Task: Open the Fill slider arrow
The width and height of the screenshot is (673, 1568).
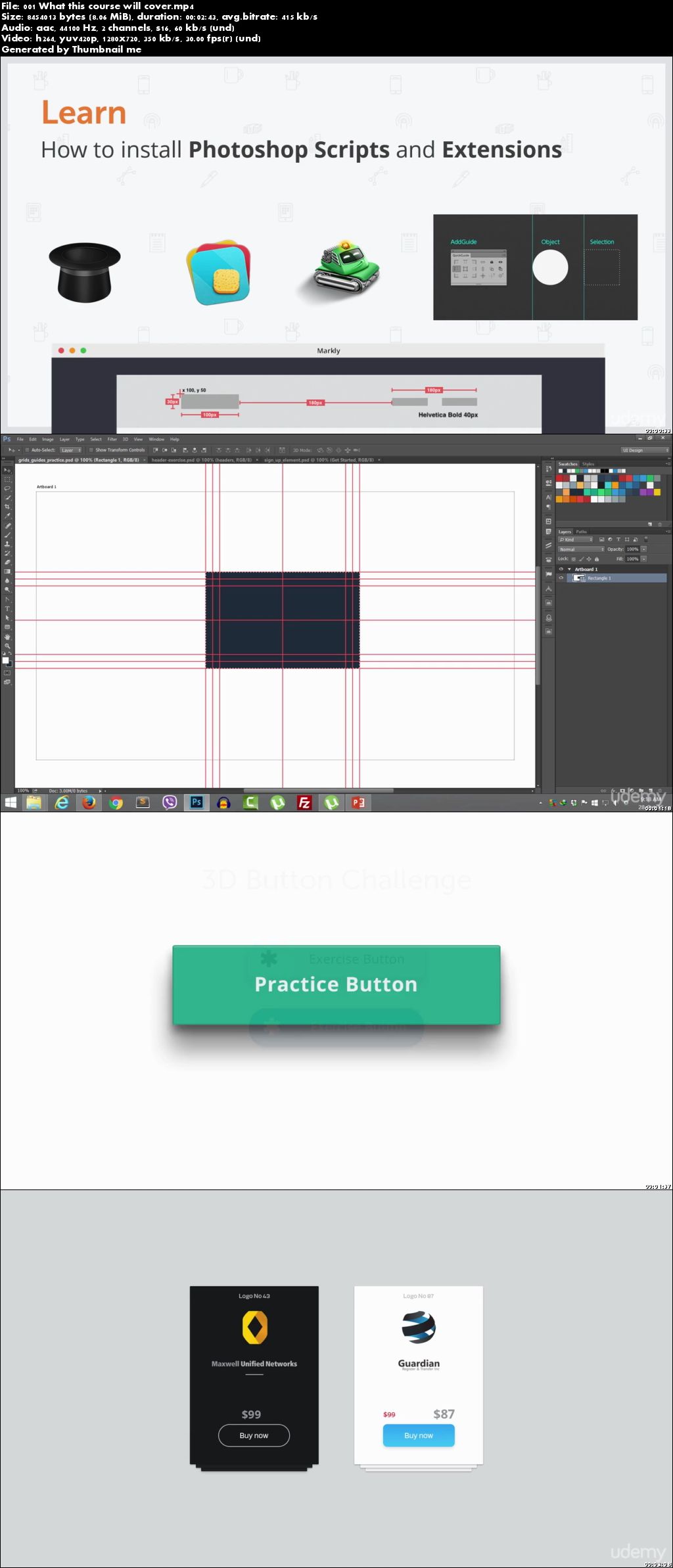Action: click(x=644, y=559)
